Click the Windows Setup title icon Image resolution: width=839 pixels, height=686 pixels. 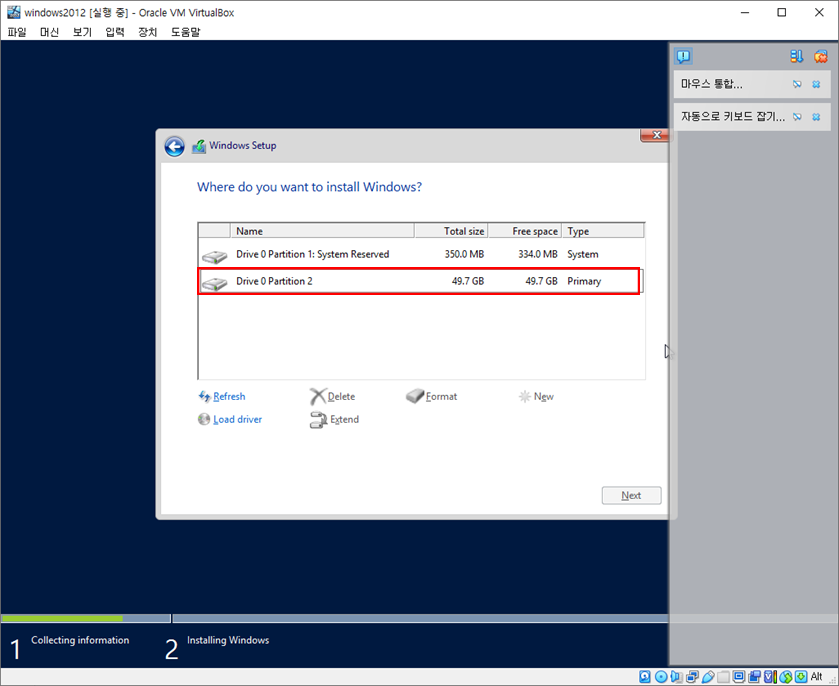click(199, 146)
